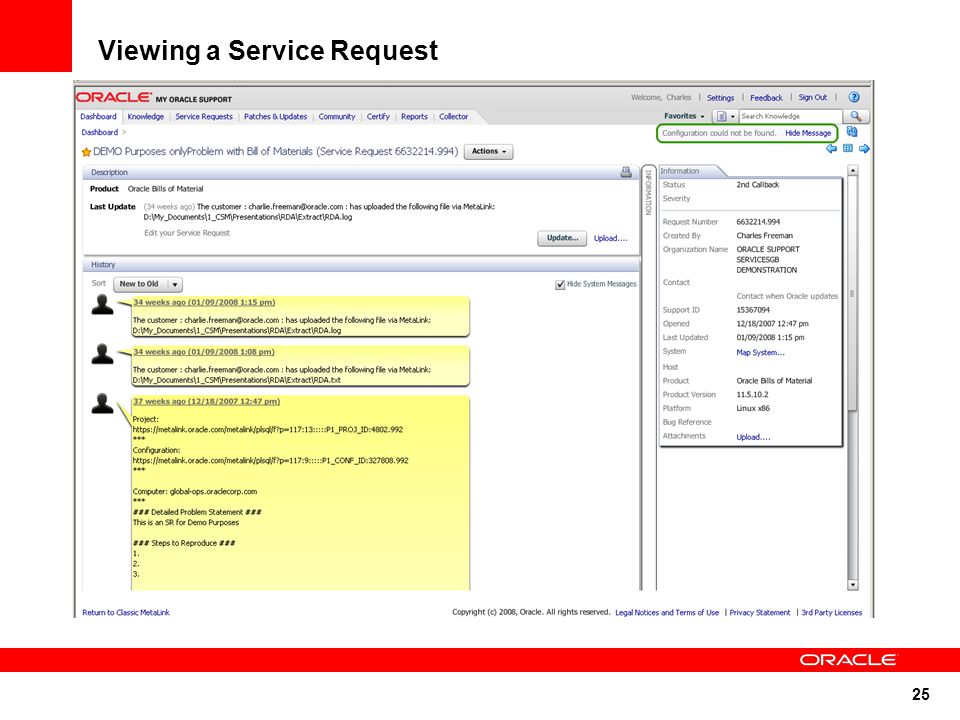Open the 01/09/2008 1:08 pm history entry
Viewport: 960px width, 720px height.
pyautogui.click(x=204, y=352)
